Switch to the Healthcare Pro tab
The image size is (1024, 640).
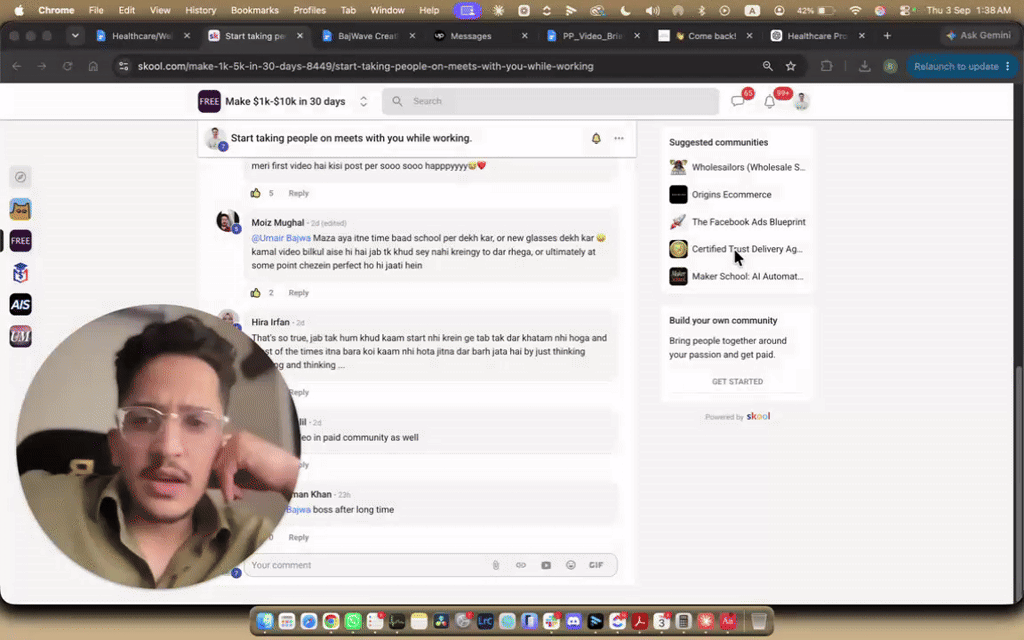coord(816,36)
